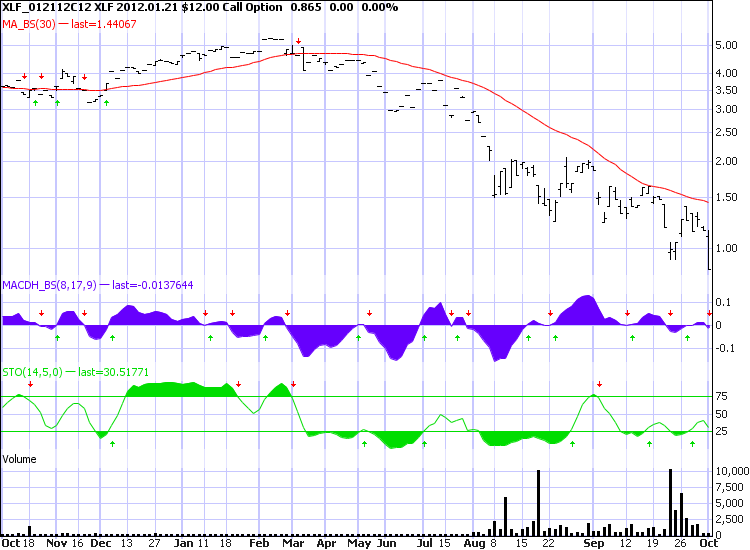The height and width of the screenshot is (550, 750).
Task: Click the tallest volume bar near Aug 22
Action: pyautogui.click(x=538, y=500)
